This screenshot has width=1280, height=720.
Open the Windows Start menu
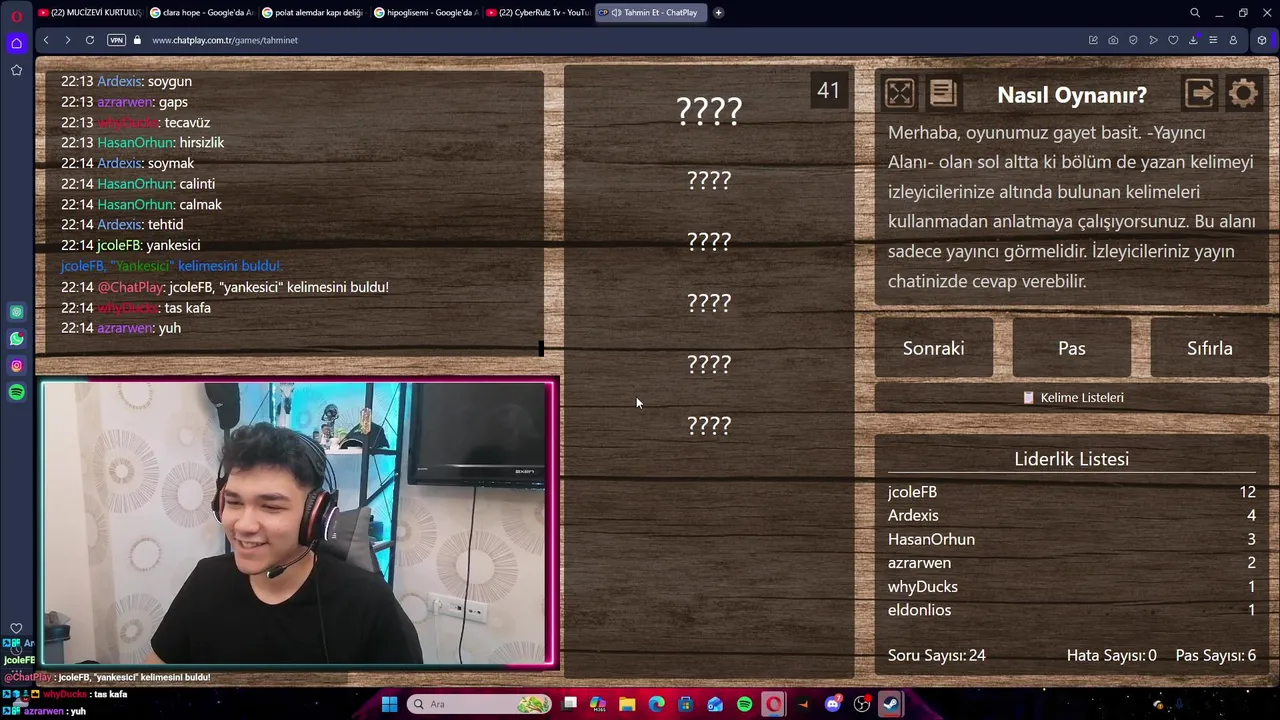(389, 704)
